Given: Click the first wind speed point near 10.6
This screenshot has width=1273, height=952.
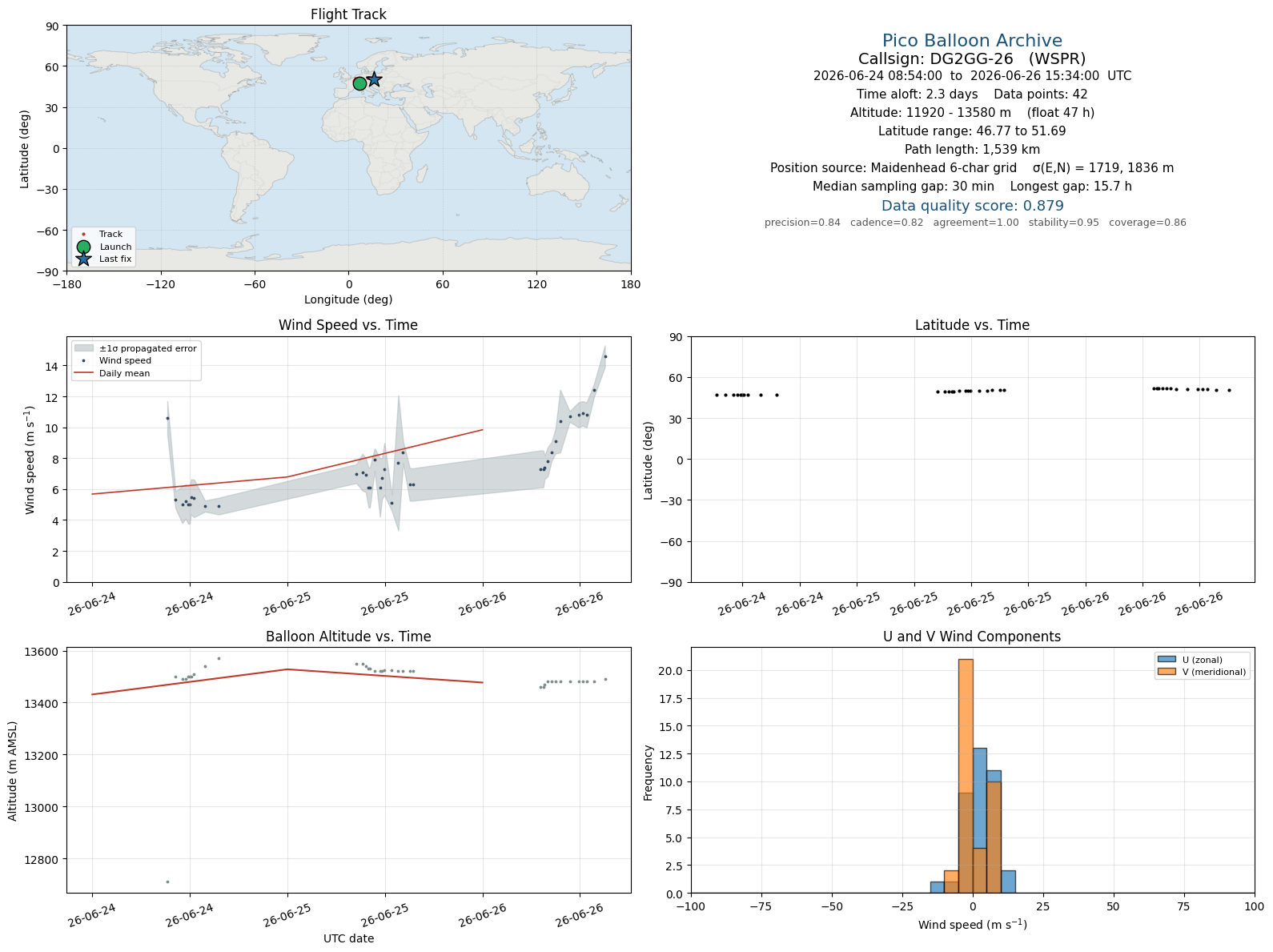Looking at the screenshot, I should [167, 418].
